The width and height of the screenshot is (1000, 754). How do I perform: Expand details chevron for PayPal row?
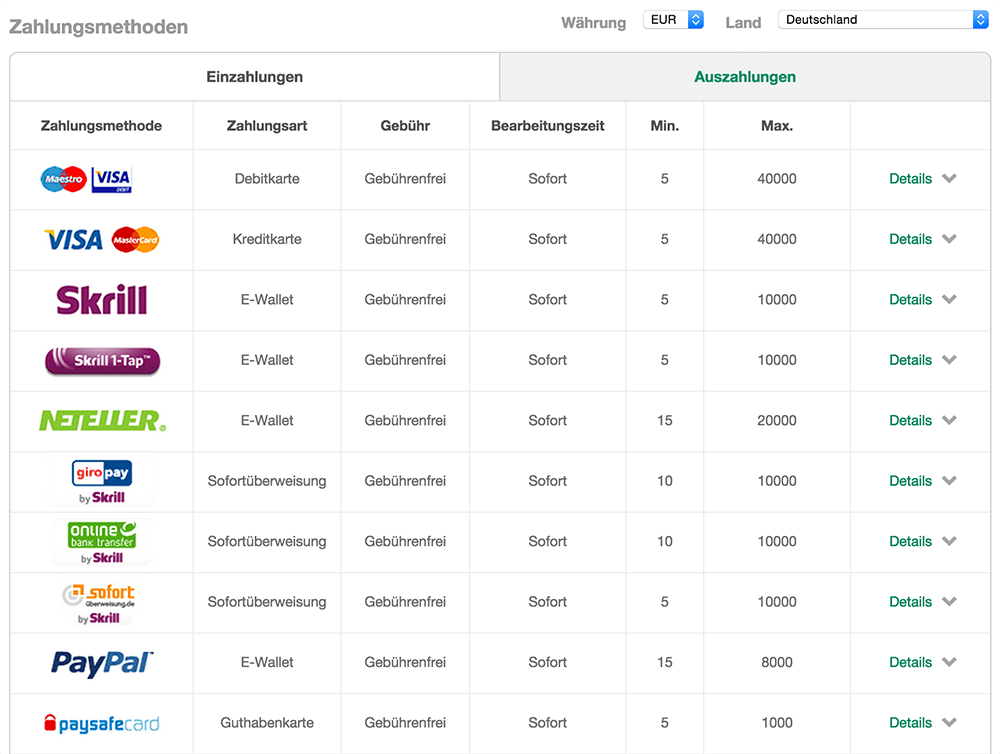(949, 662)
